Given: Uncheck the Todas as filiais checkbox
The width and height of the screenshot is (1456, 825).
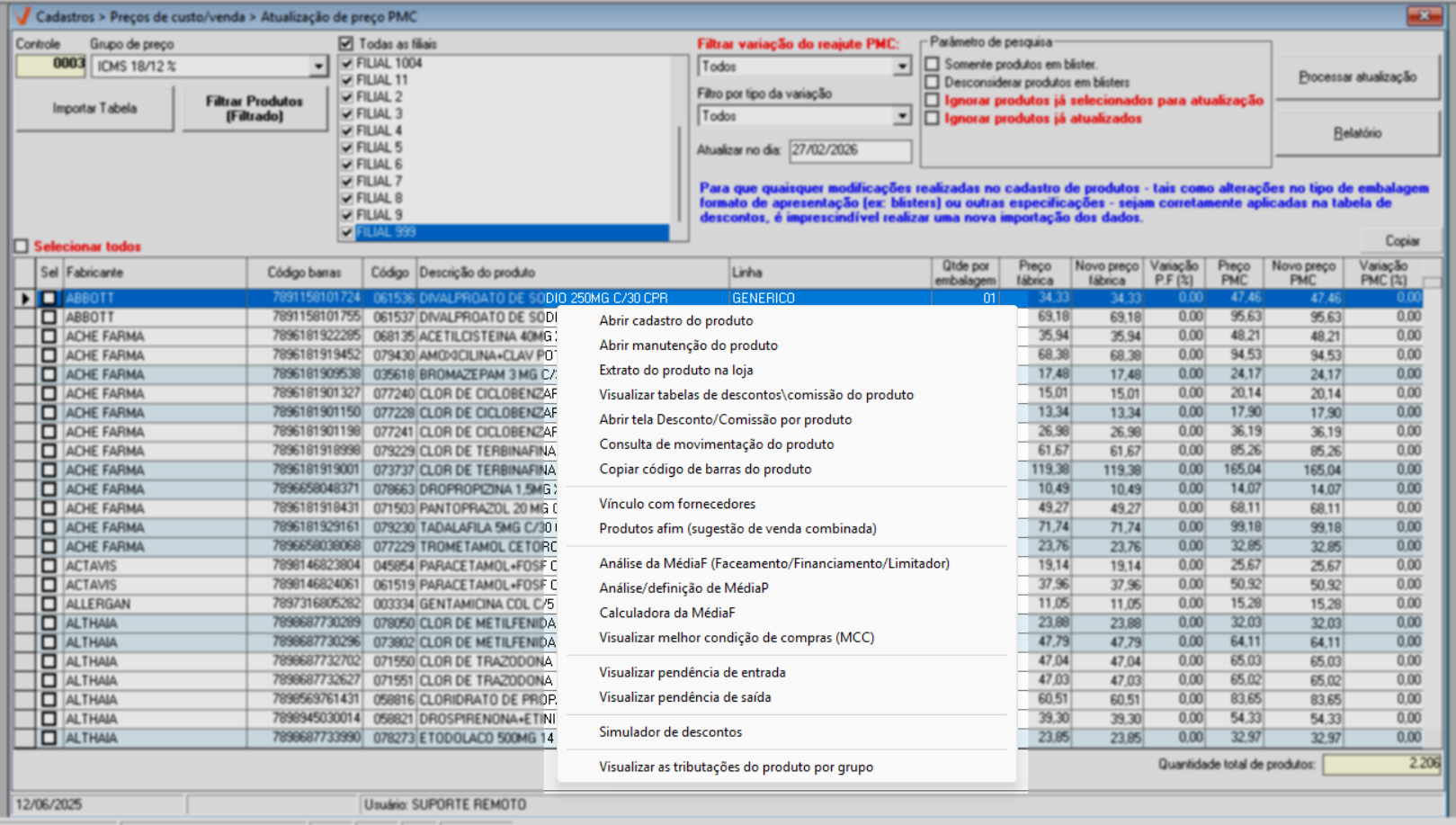Looking at the screenshot, I should click(x=346, y=43).
